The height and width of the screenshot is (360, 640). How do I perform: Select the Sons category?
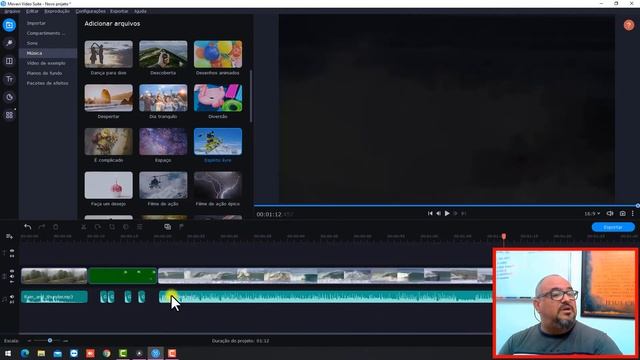(32, 43)
